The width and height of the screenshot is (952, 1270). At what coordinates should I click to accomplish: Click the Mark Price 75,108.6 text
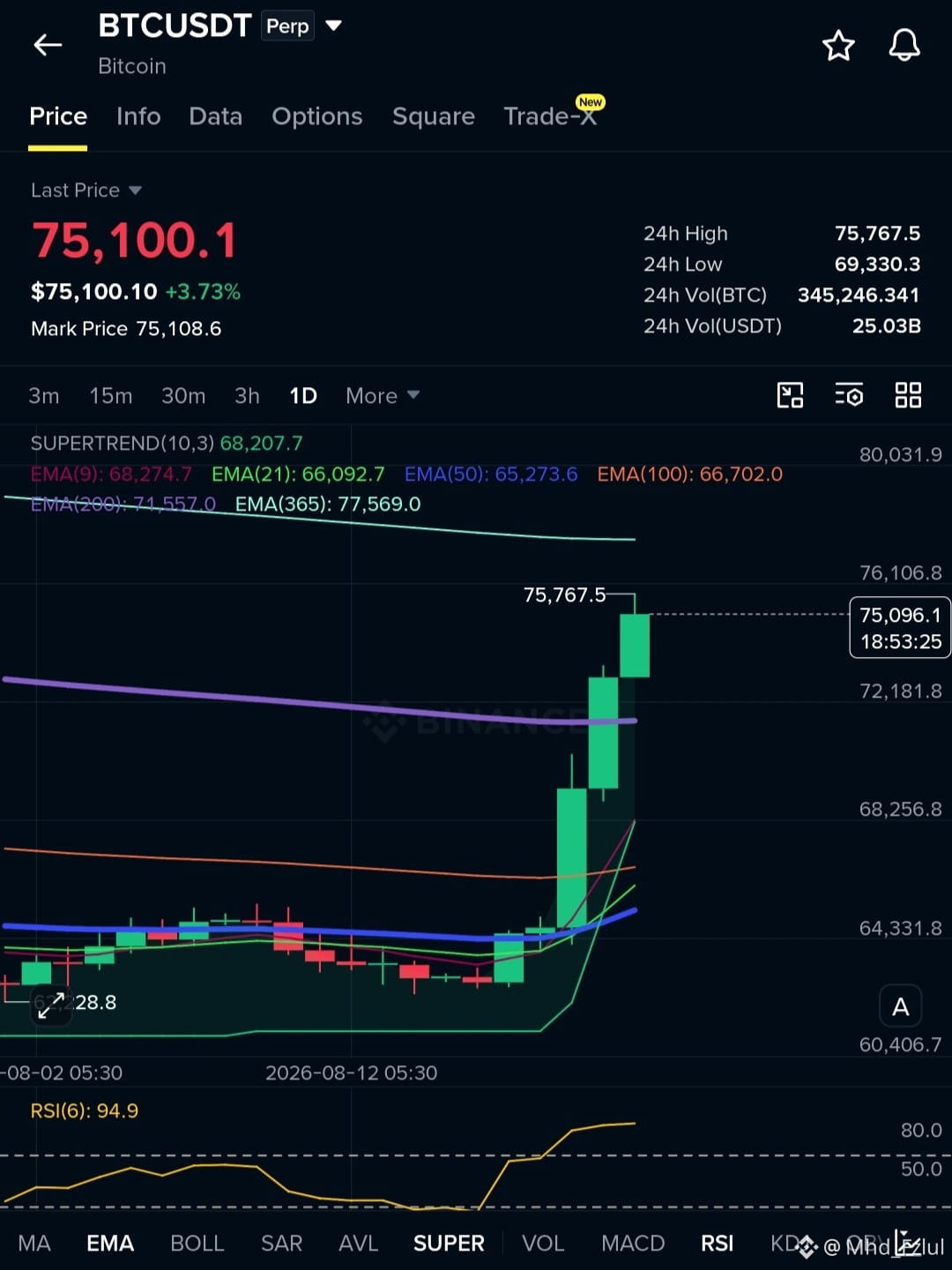click(x=126, y=329)
